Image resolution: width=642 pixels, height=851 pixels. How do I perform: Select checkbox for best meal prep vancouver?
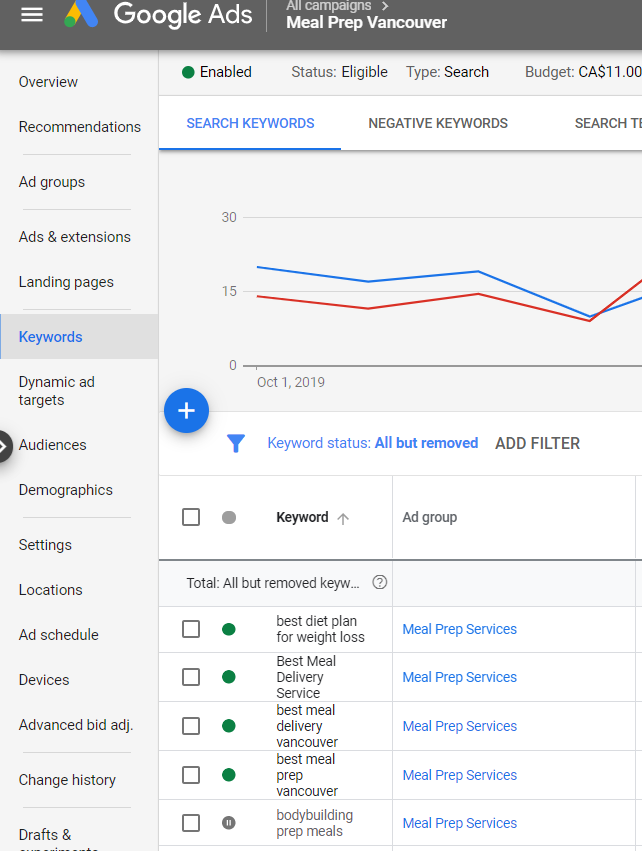pyautogui.click(x=191, y=775)
